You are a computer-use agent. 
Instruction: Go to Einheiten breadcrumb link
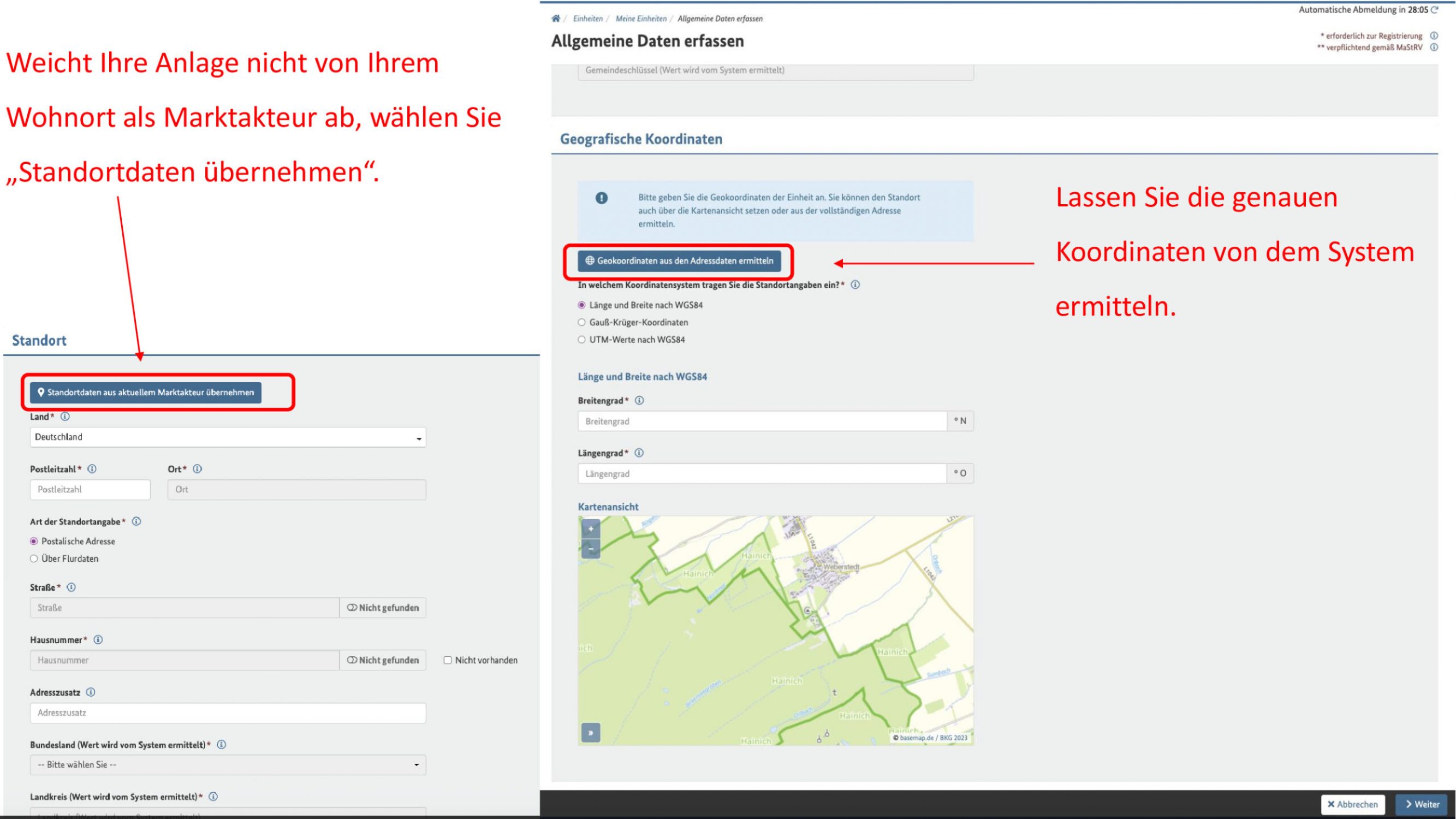(x=587, y=19)
